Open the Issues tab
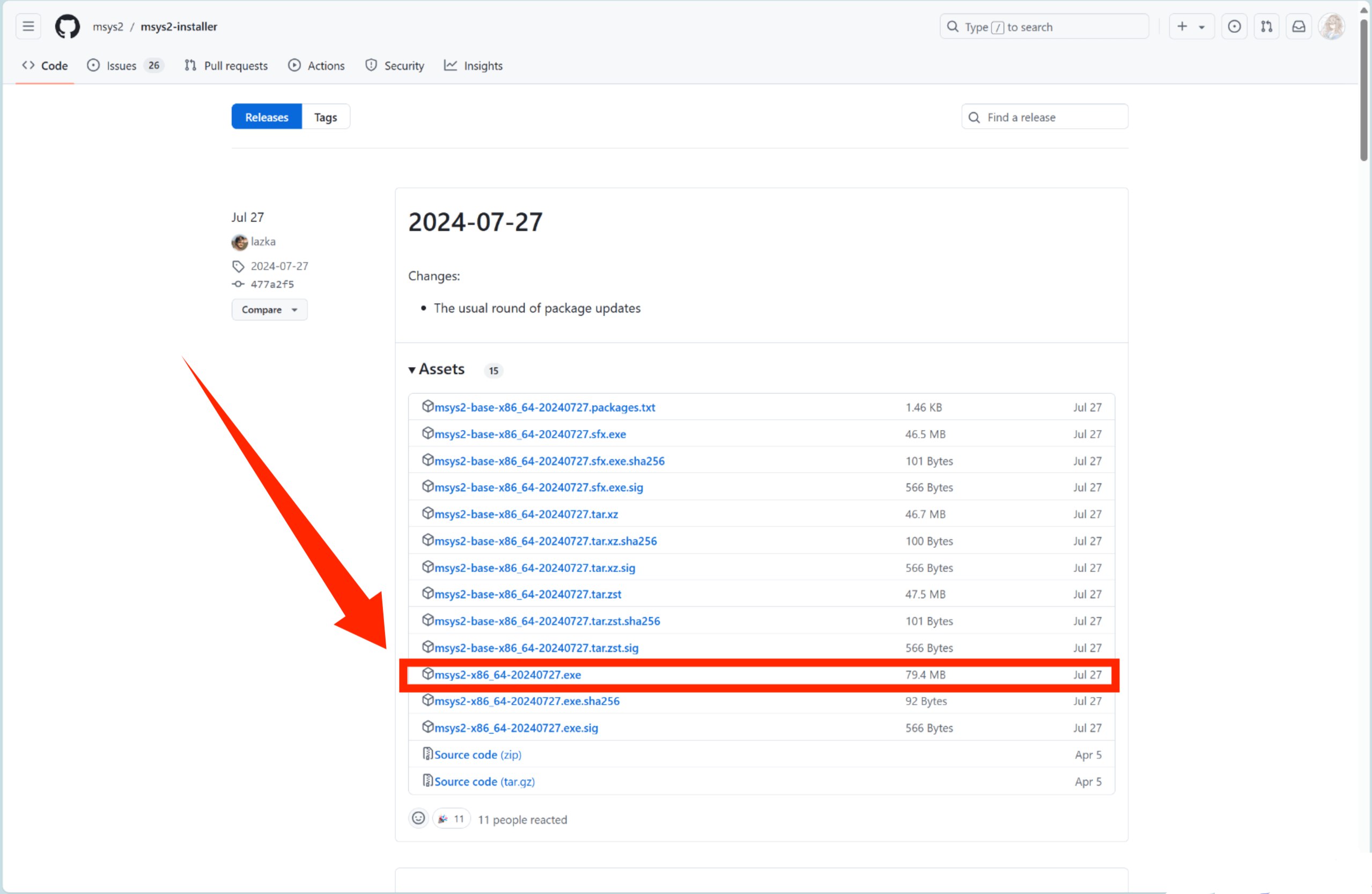 (x=125, y=66)
